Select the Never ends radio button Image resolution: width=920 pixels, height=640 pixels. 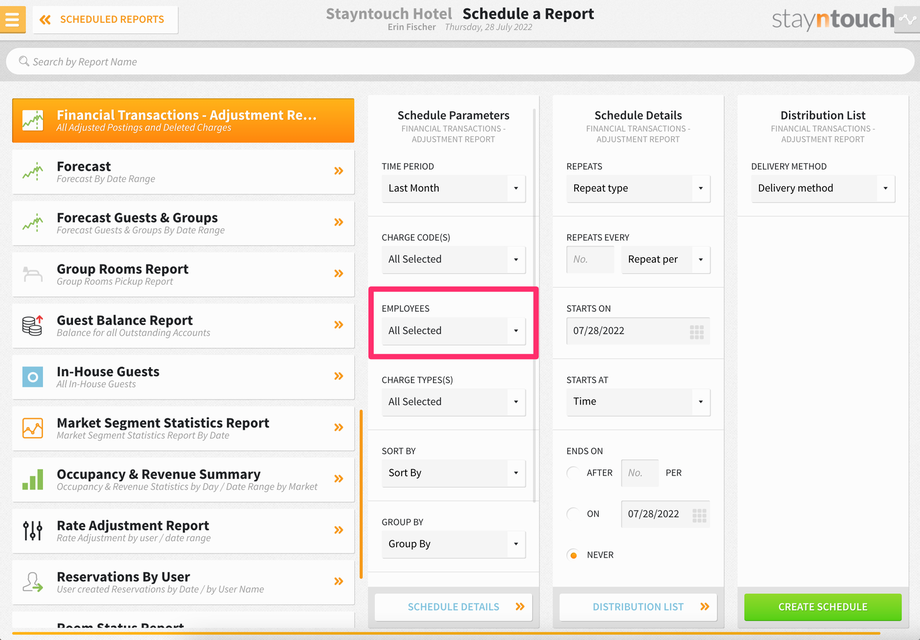coord(573,555)
